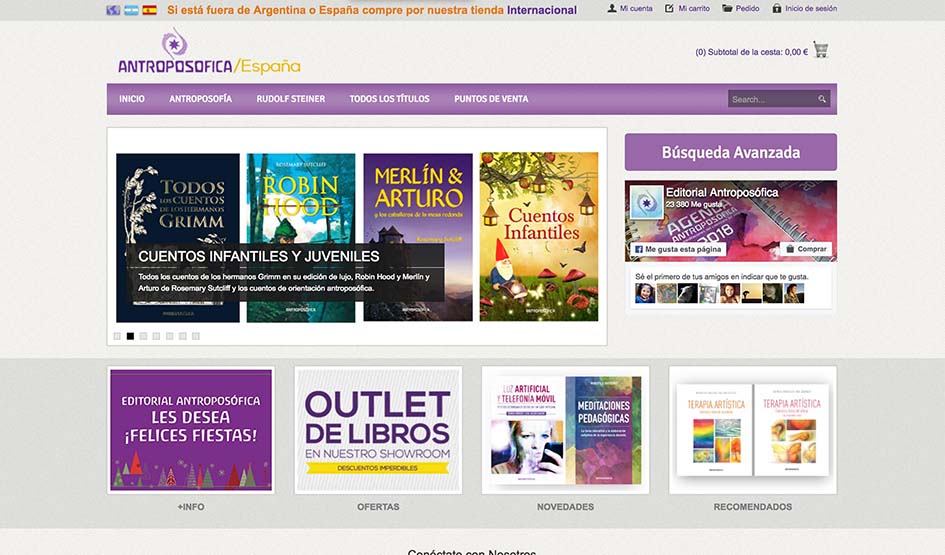Viewport: 945px width, 555px height.
Task: Open Pedido link
Action: (747, 8)
